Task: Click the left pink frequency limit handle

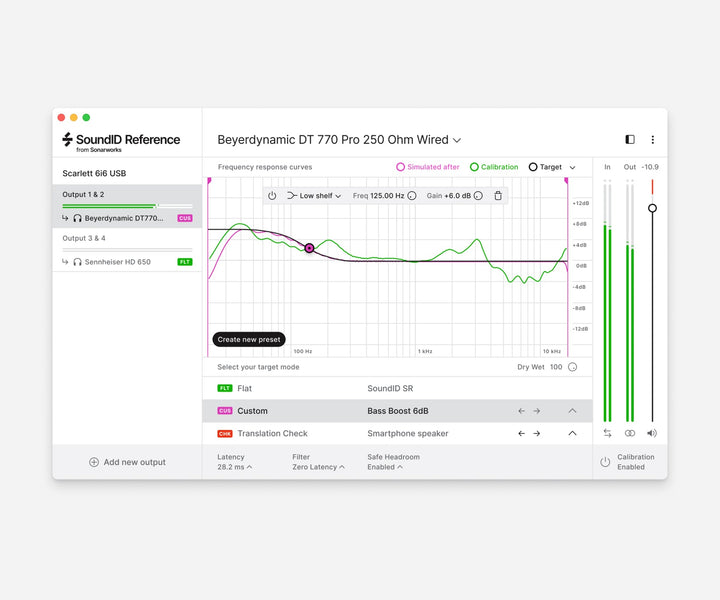Action: [209, 181]
